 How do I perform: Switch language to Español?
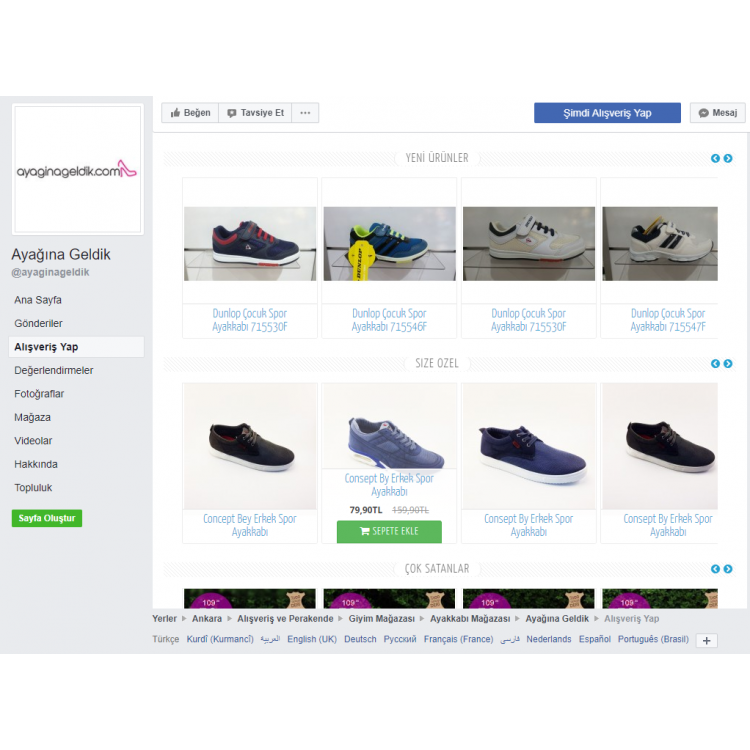595,639
